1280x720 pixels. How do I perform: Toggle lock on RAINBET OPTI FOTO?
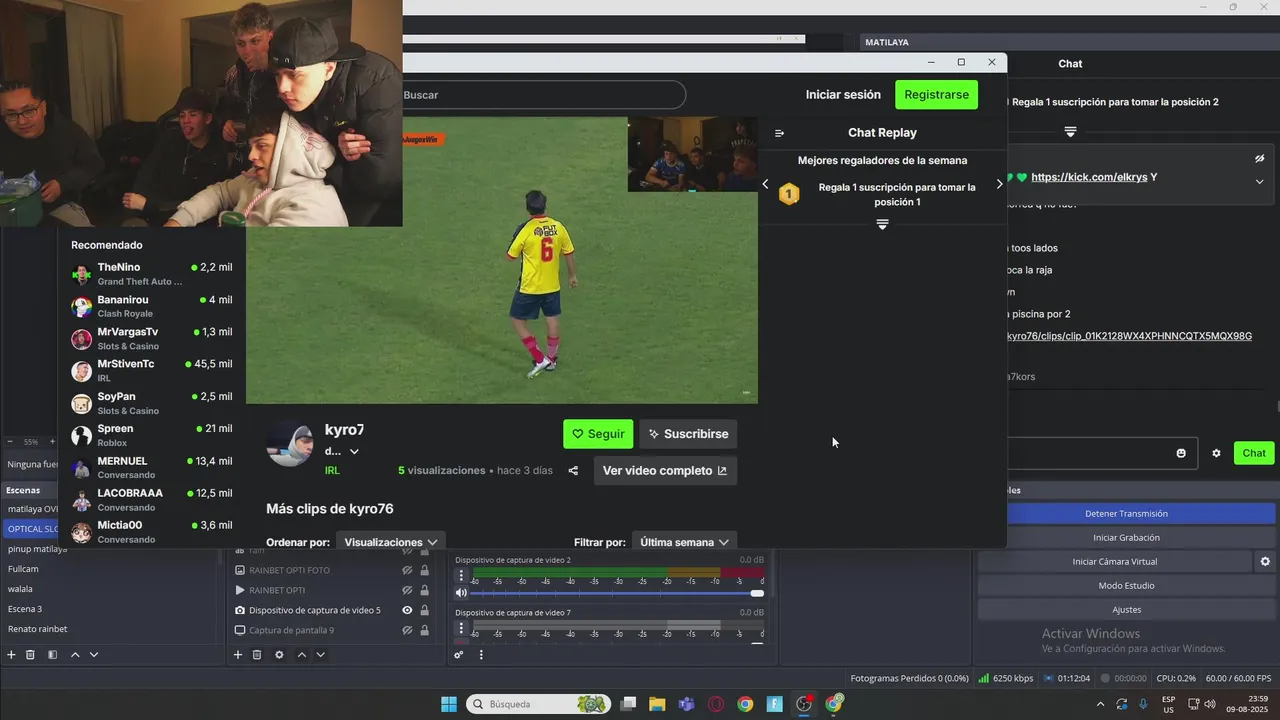coord(424,570)
